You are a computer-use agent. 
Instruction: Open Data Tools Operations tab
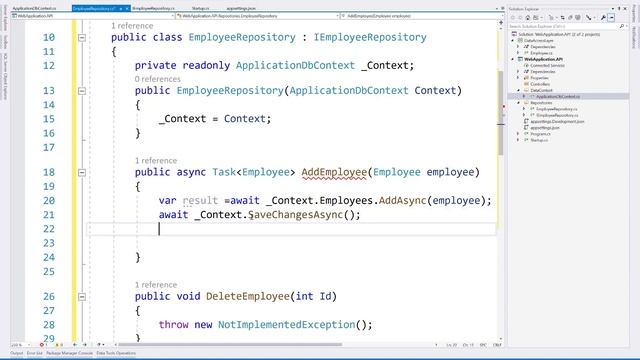coord(116,353)
